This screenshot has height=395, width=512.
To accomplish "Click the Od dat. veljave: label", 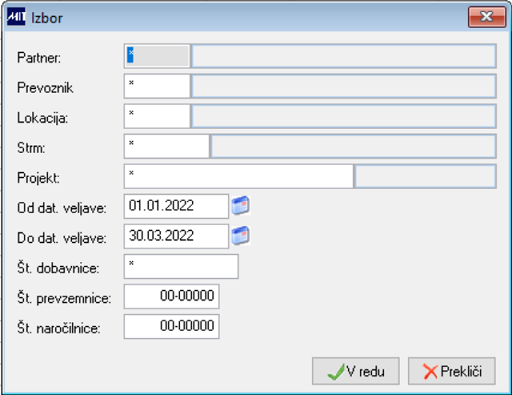I will tap(62, 208).
